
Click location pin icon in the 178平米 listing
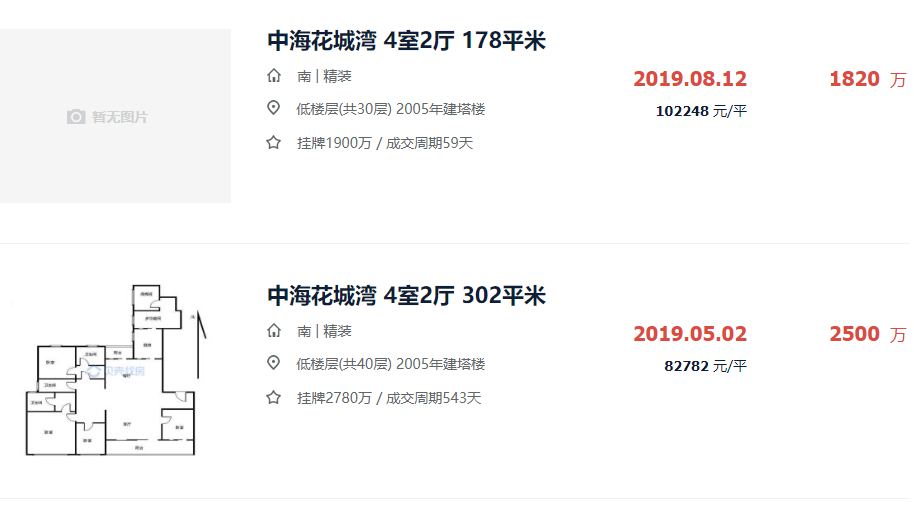[274, 109]
